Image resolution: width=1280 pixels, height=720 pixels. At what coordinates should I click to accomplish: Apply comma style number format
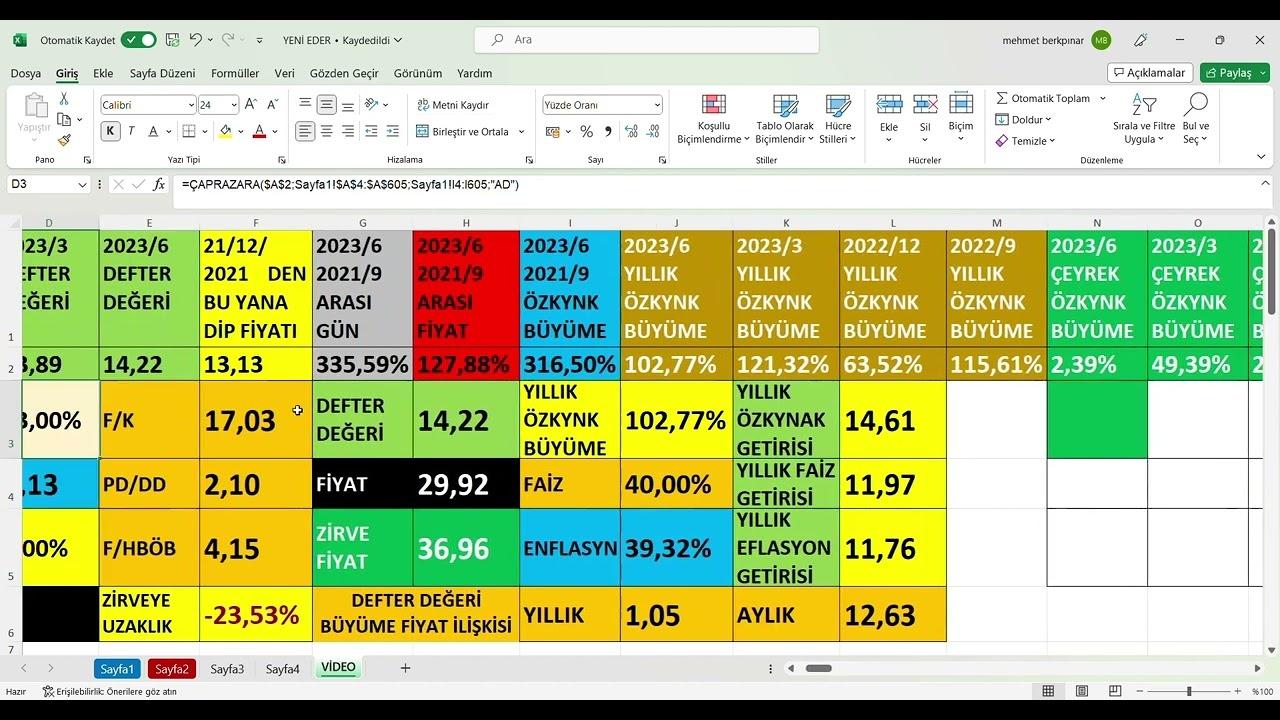[609, 131]
